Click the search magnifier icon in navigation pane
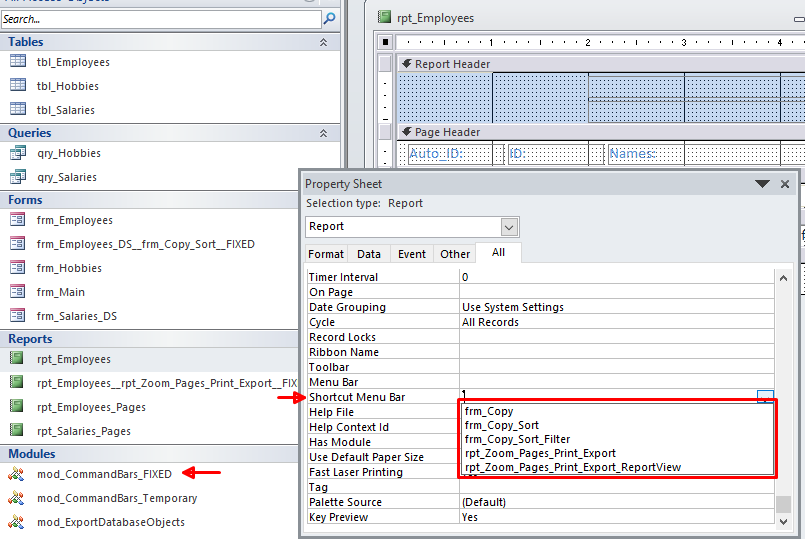 330,19
